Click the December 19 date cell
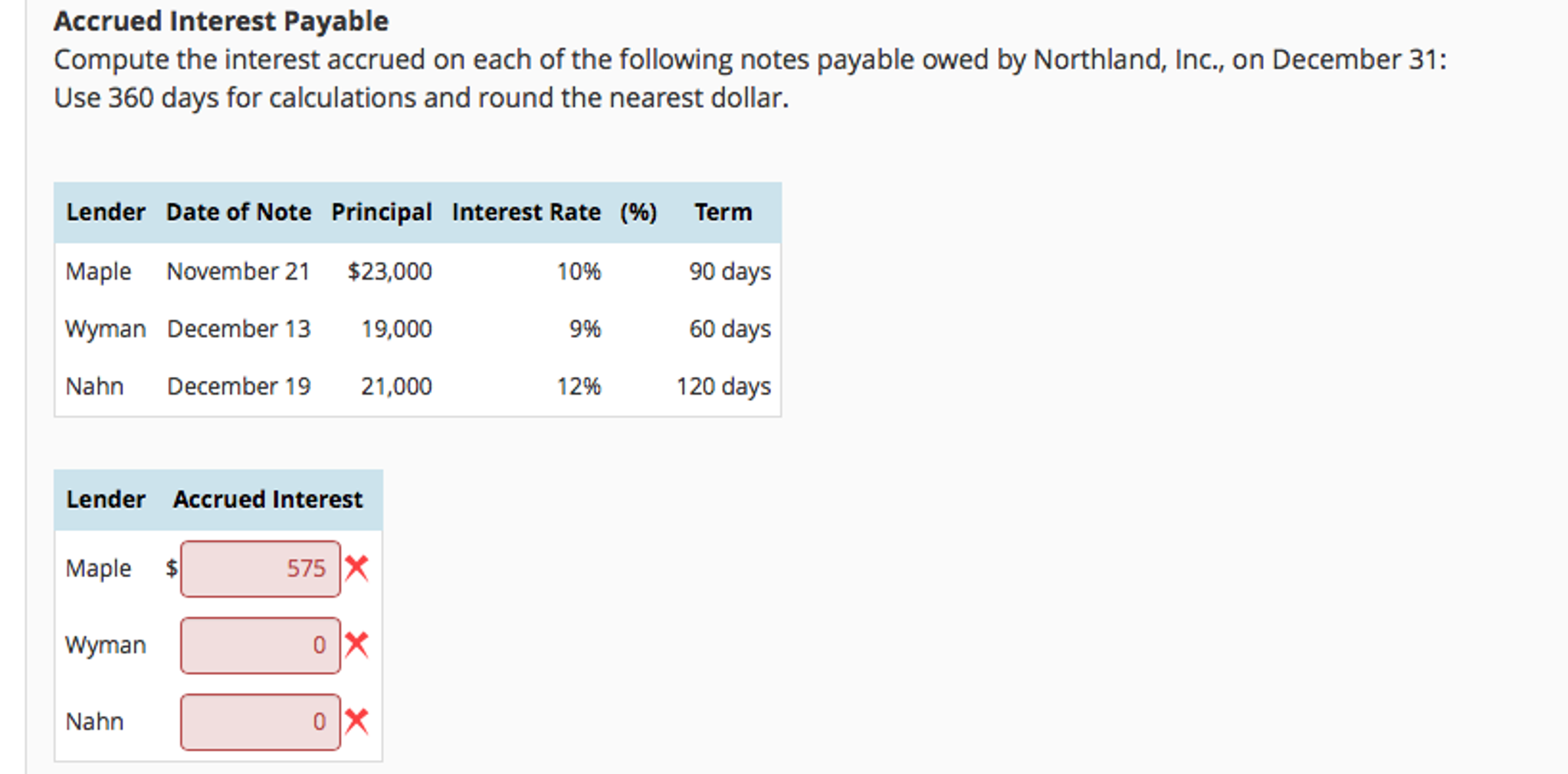 tap(238, 386)
